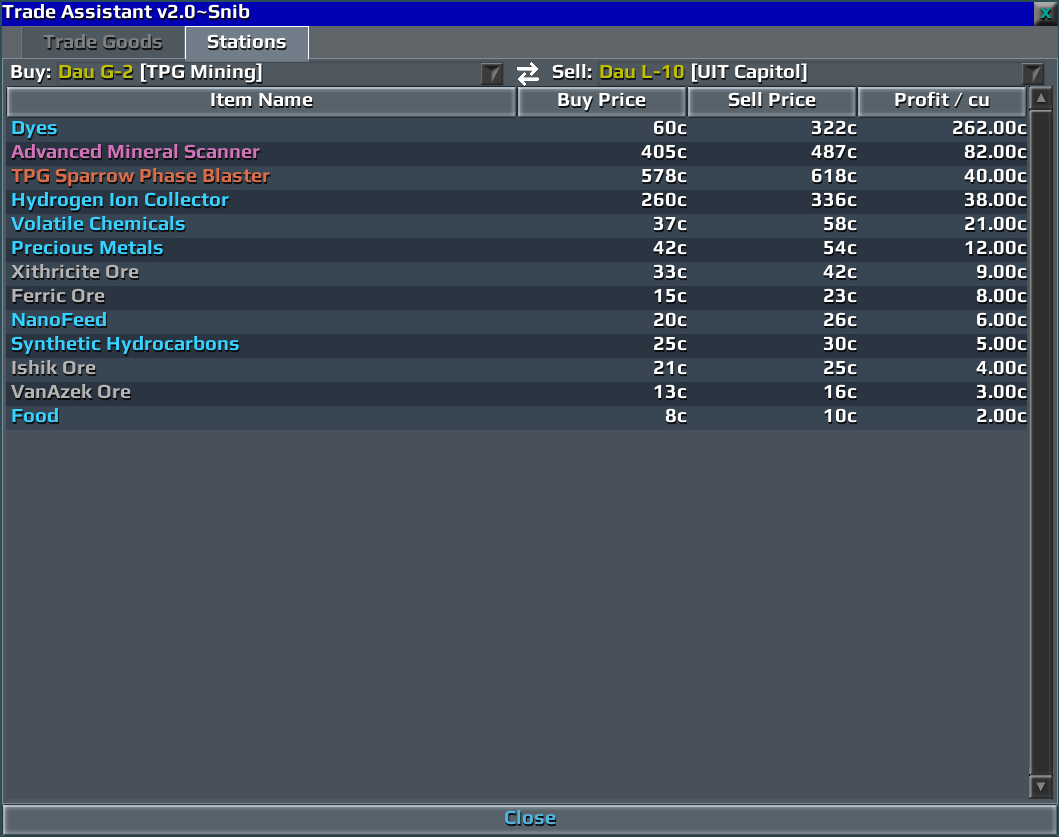
Task: Sort by Item Name column header
Action: [x=261, y=101]
